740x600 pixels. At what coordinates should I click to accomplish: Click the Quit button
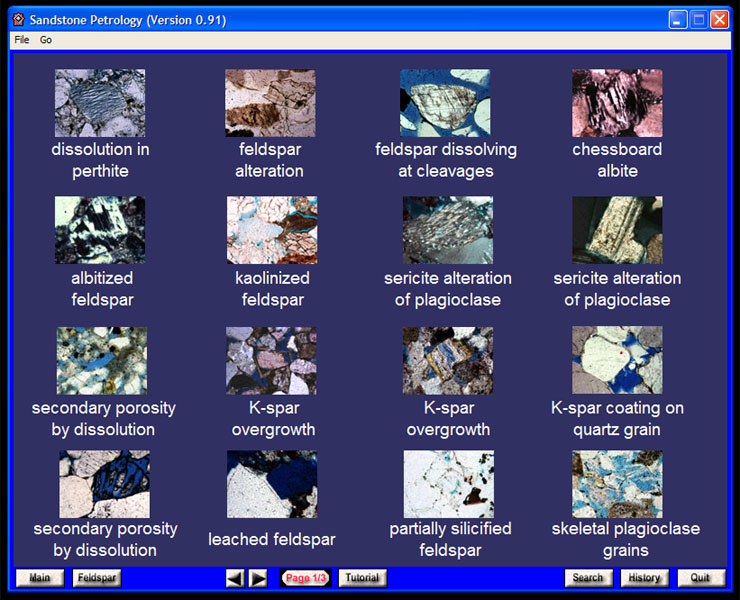click(x=701, y=578)
